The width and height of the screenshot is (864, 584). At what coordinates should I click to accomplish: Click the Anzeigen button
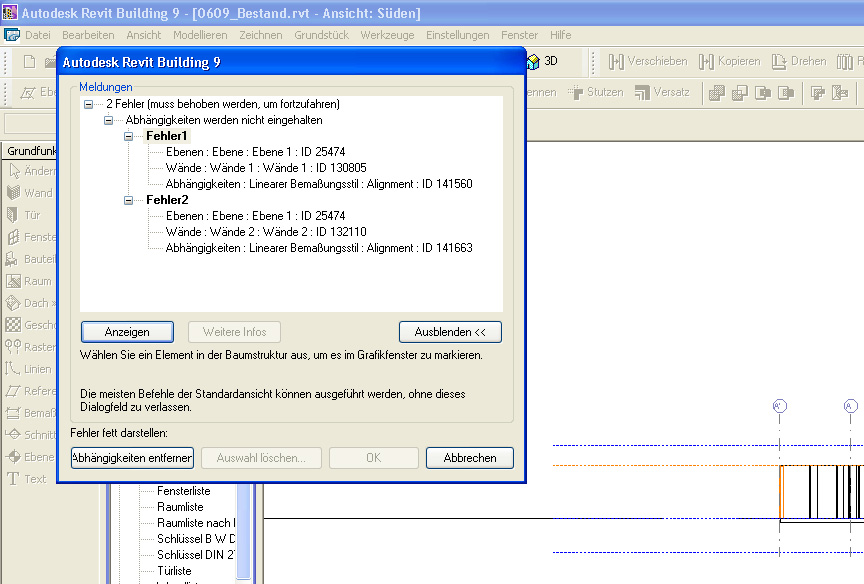coord(127,332)
